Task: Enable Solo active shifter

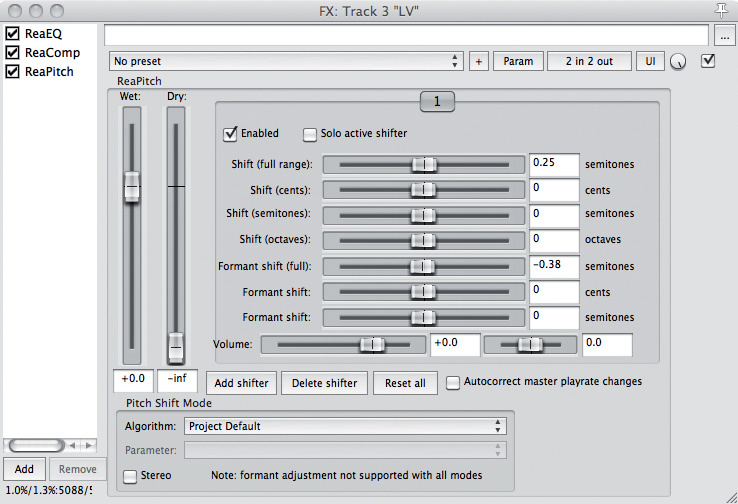Action: point(310,133)
